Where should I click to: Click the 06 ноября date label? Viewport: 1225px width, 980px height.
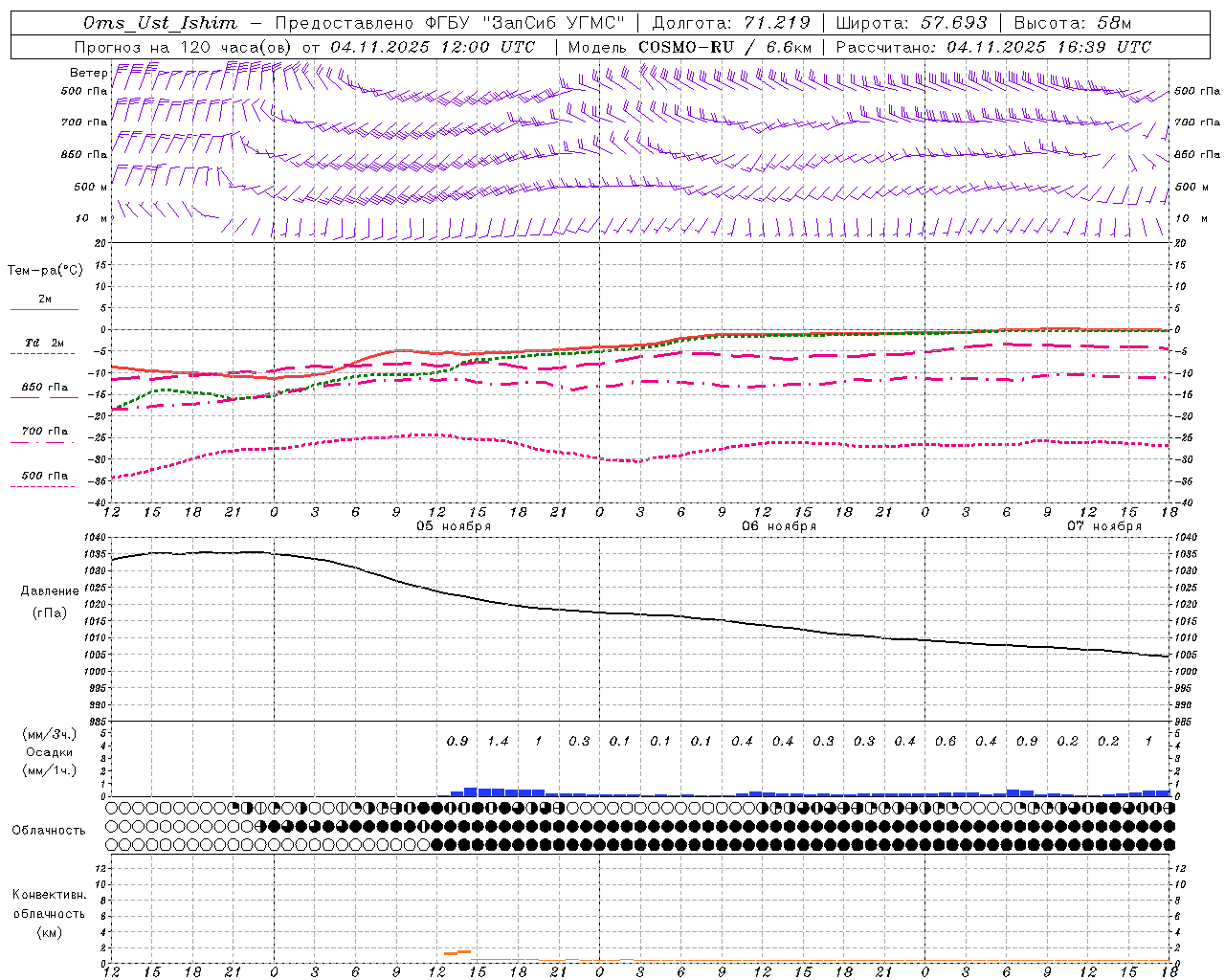click(779, 526)
